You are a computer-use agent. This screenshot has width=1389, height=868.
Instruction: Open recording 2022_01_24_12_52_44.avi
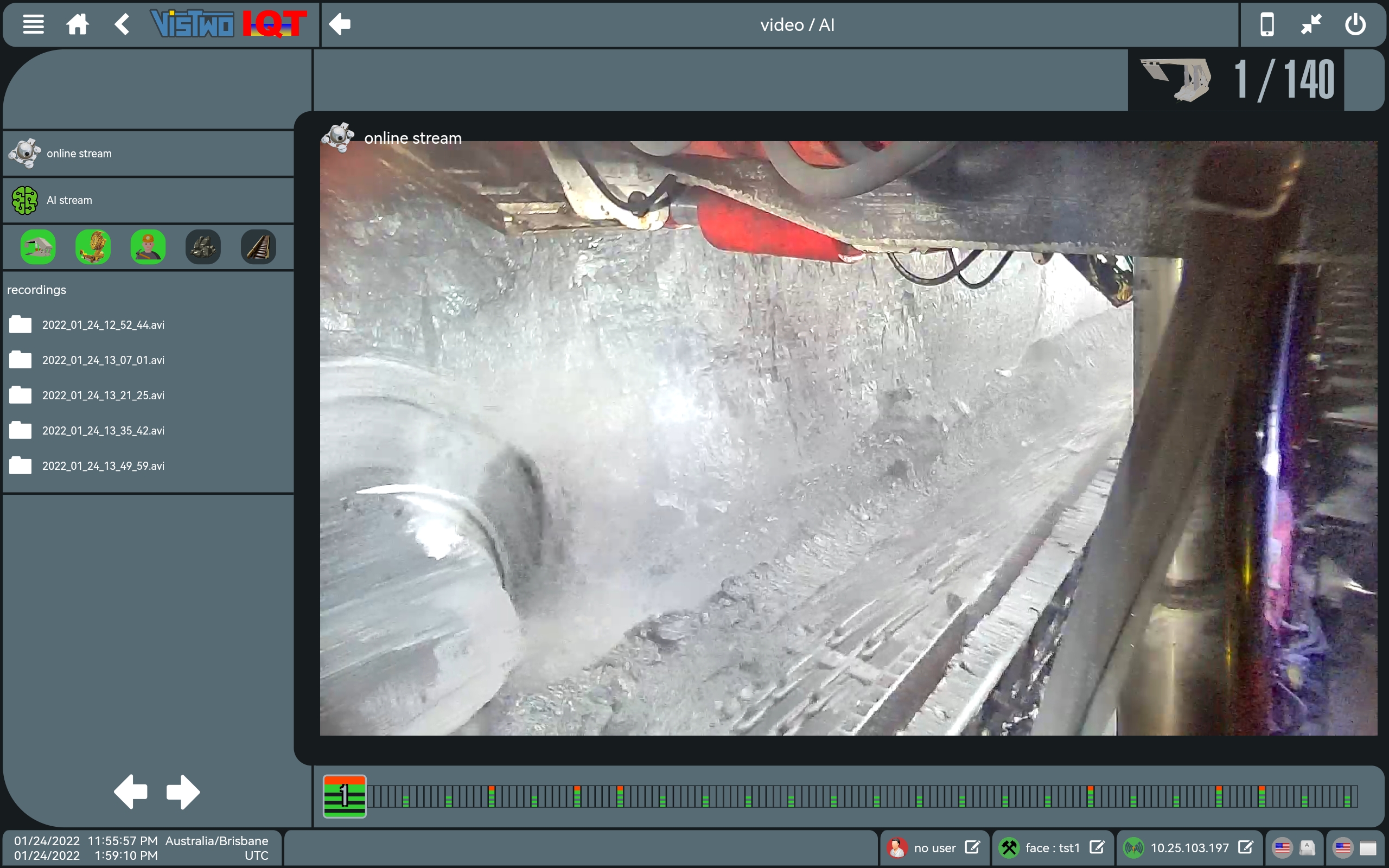(x=148, y=325)
